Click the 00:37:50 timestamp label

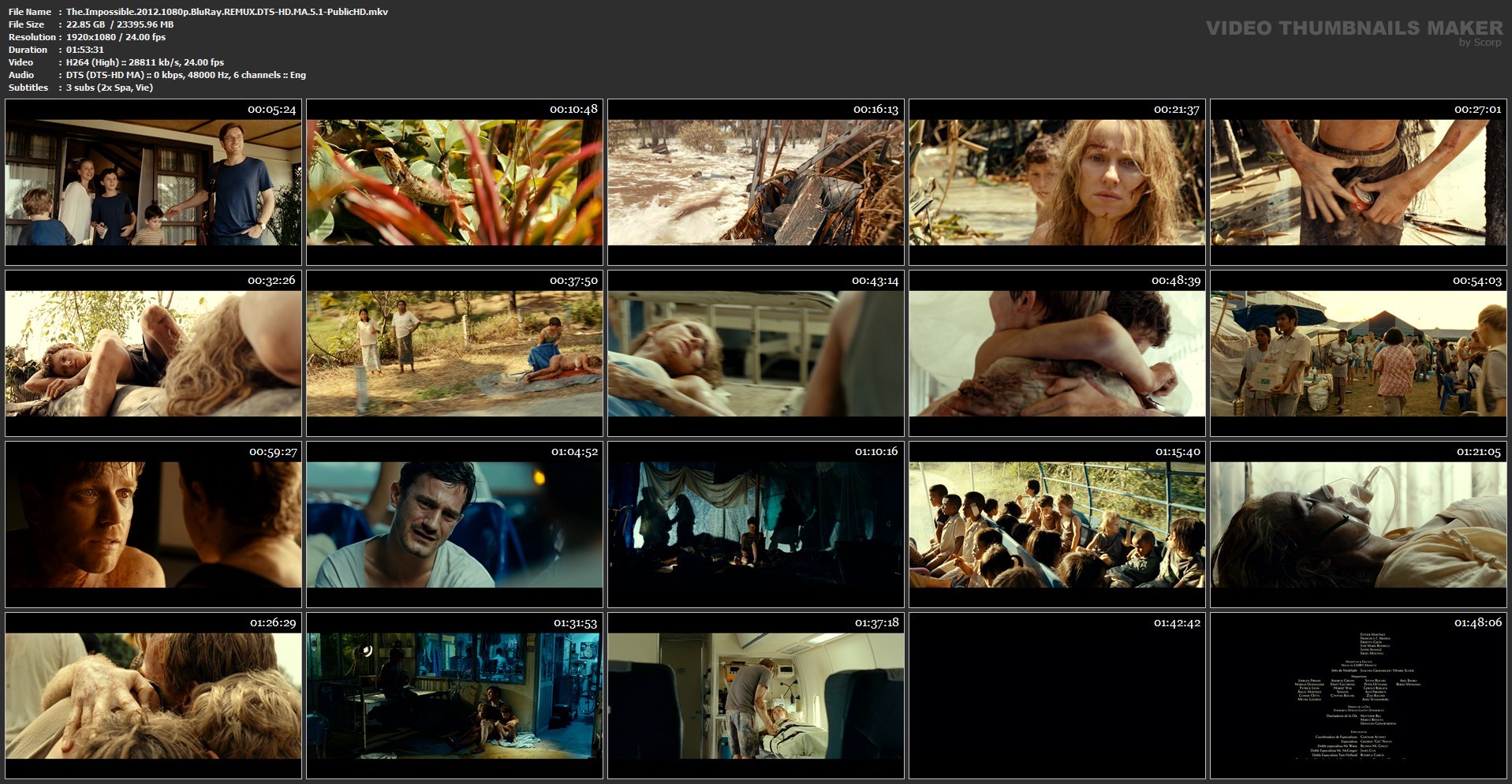click(x=573, y=281)
